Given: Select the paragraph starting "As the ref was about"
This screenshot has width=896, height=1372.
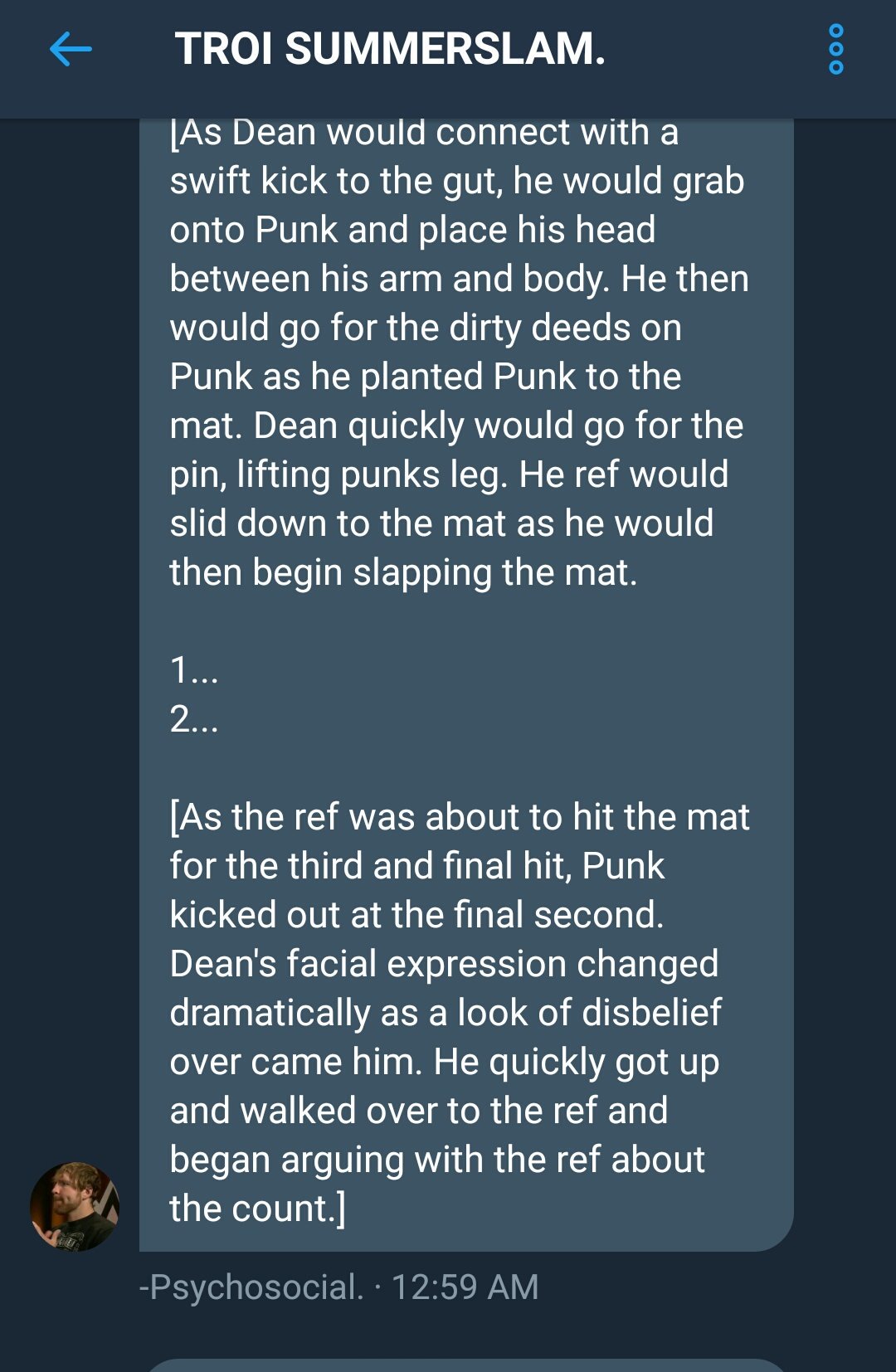Looking at the screenshot, I should [x=459, y=1012].
